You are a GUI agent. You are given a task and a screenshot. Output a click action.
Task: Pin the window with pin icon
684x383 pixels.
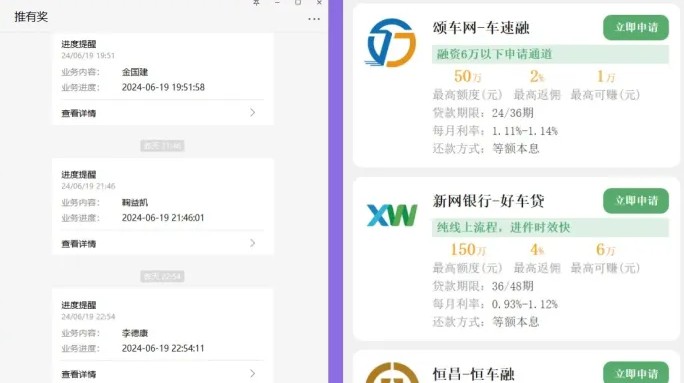point(256,3)
